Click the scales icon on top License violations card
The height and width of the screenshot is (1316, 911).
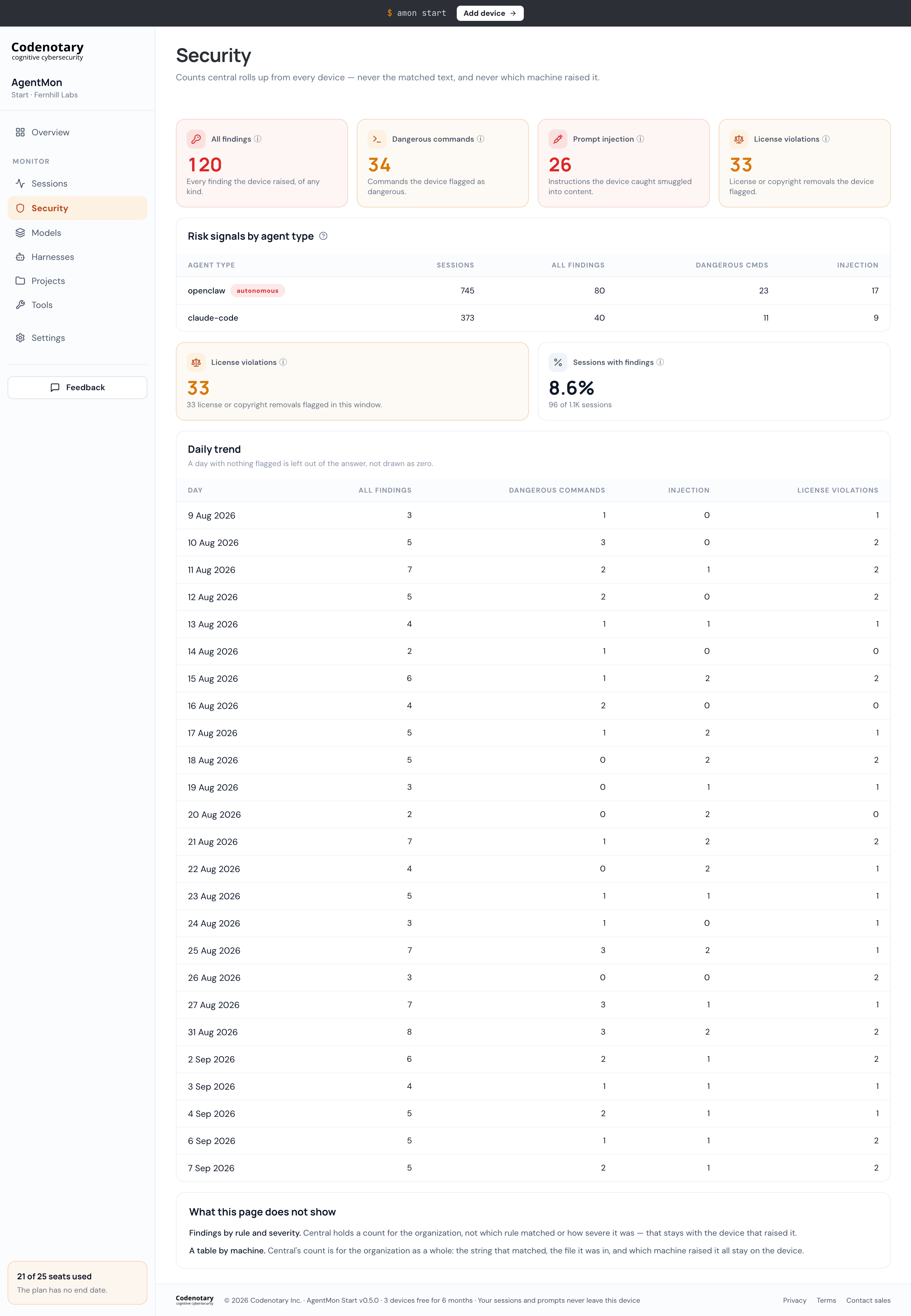tap(739, 139)
